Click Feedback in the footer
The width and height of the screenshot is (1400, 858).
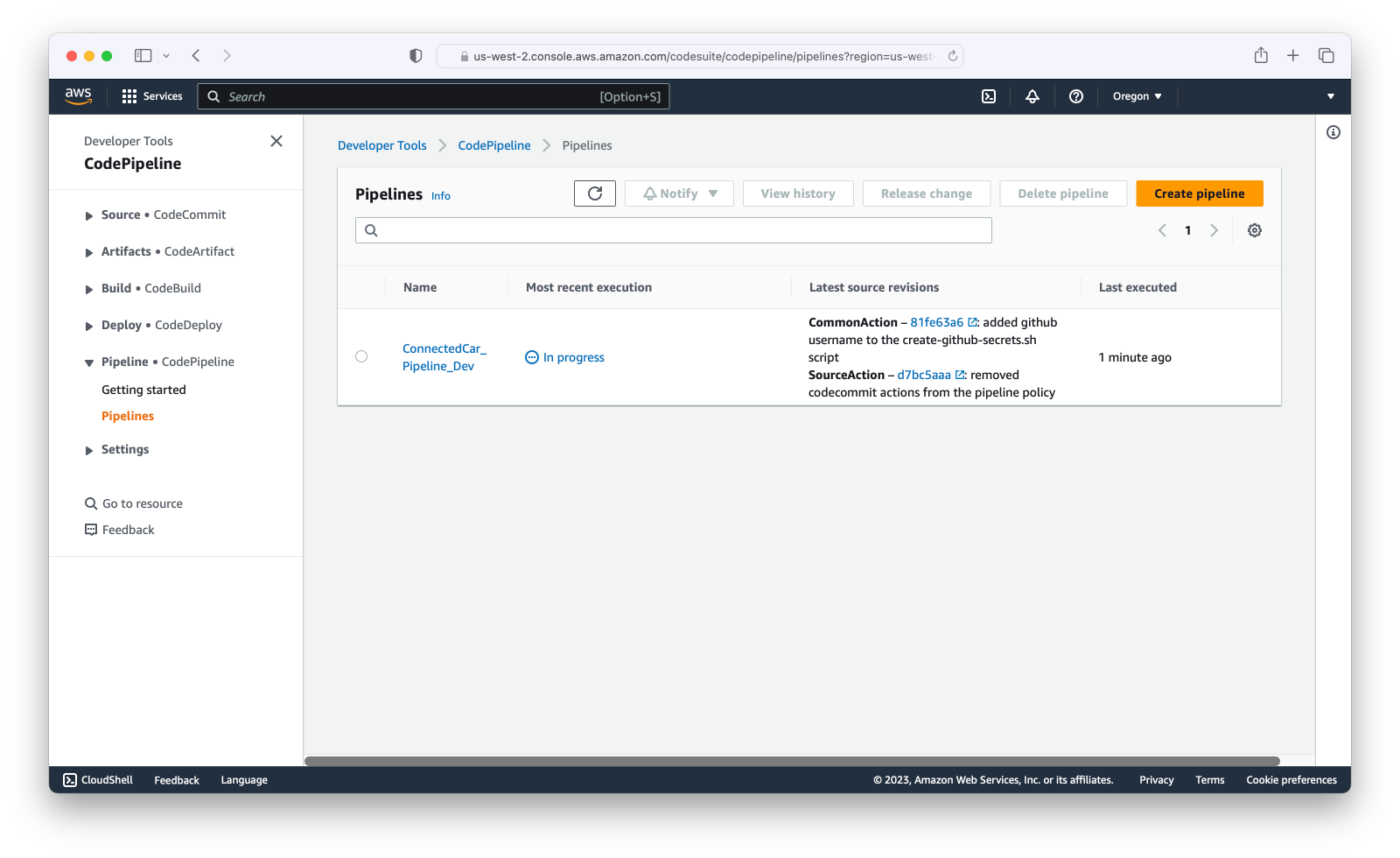pos(177,780)
